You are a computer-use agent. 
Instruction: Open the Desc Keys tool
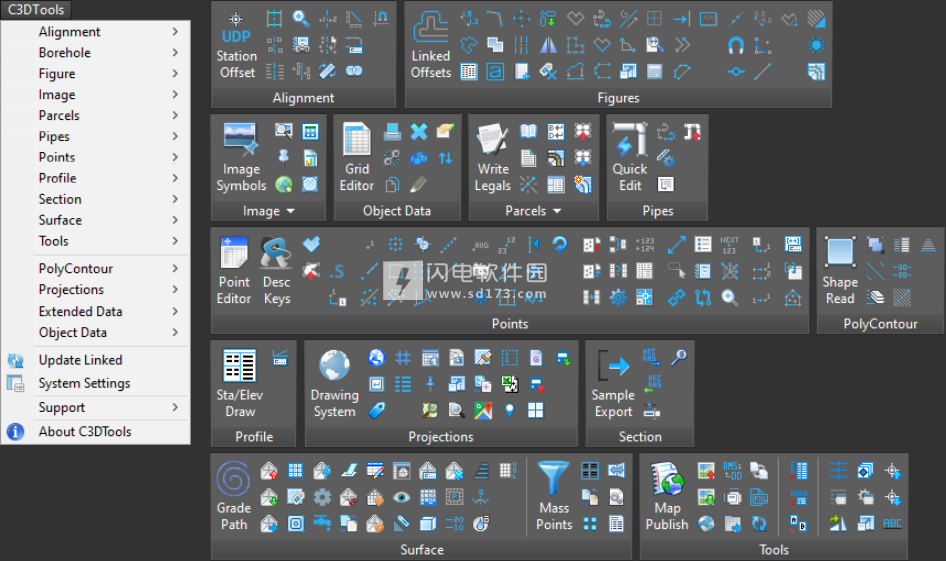277,271
